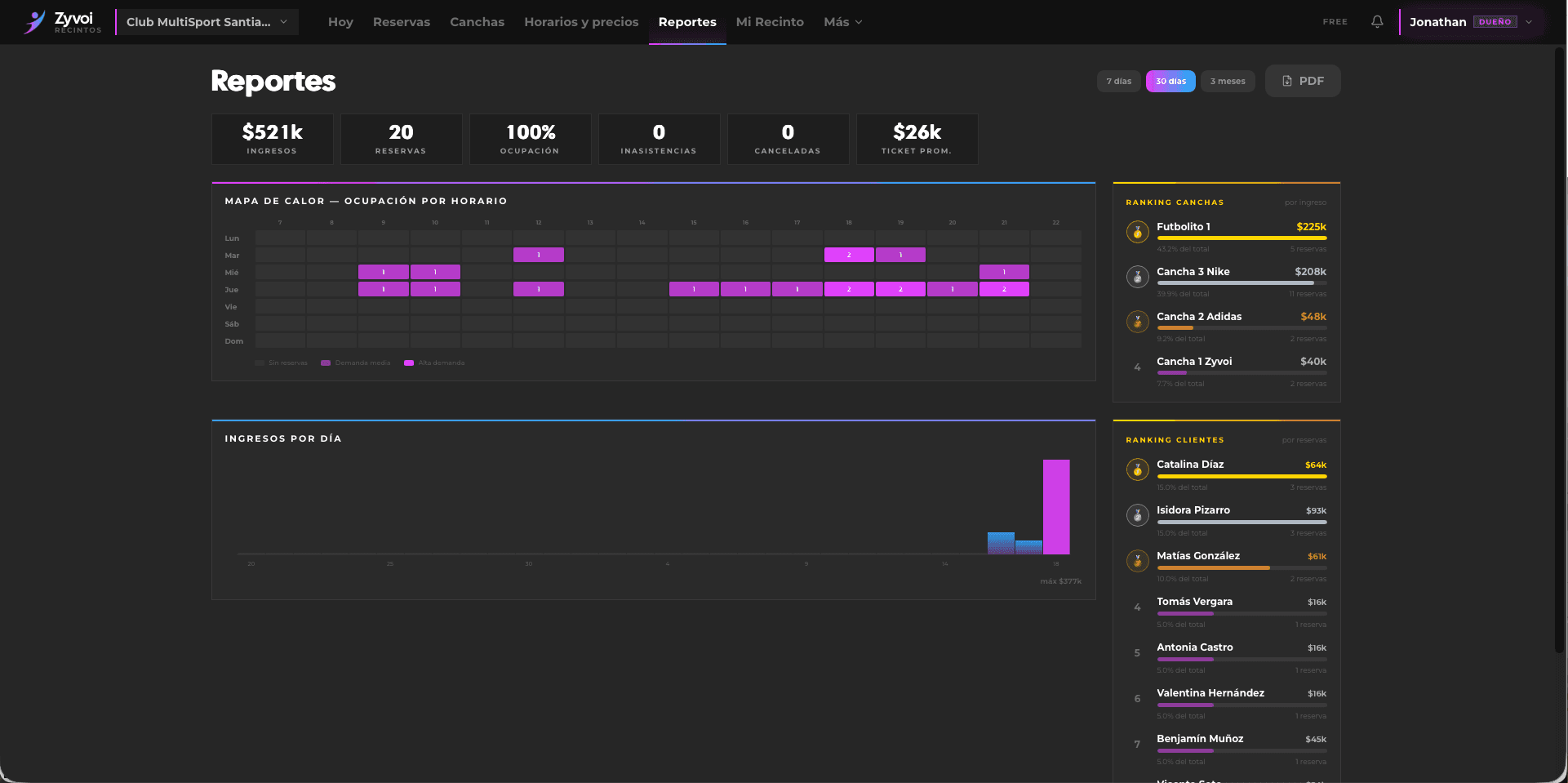The image size is (1568, 783).
Task: Open the notifications bell
Action: tap(1377, 22)
